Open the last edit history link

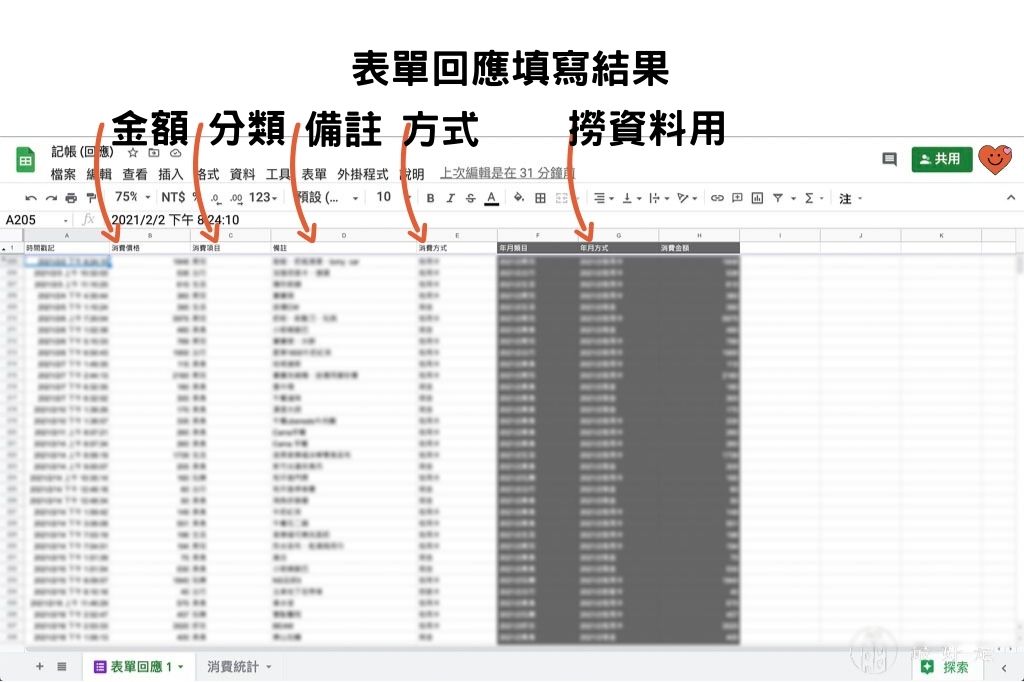507,173
